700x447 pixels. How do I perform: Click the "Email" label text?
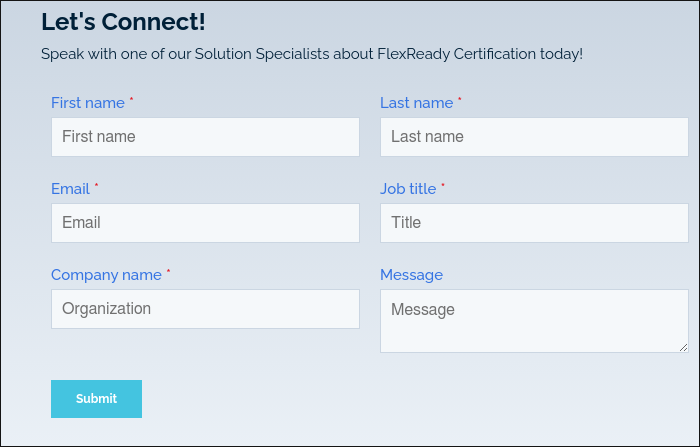click(71, 189)
